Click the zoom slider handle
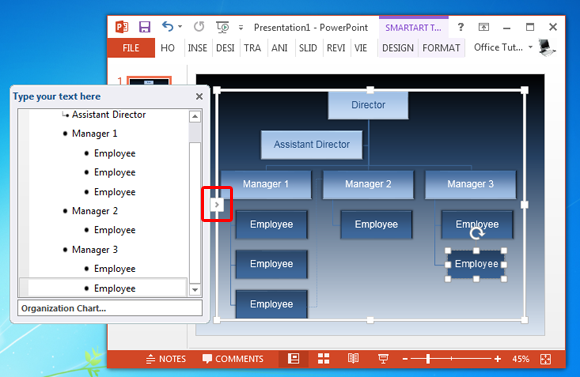The height and width of the screenshot is (377, 580). coord(428,359)
